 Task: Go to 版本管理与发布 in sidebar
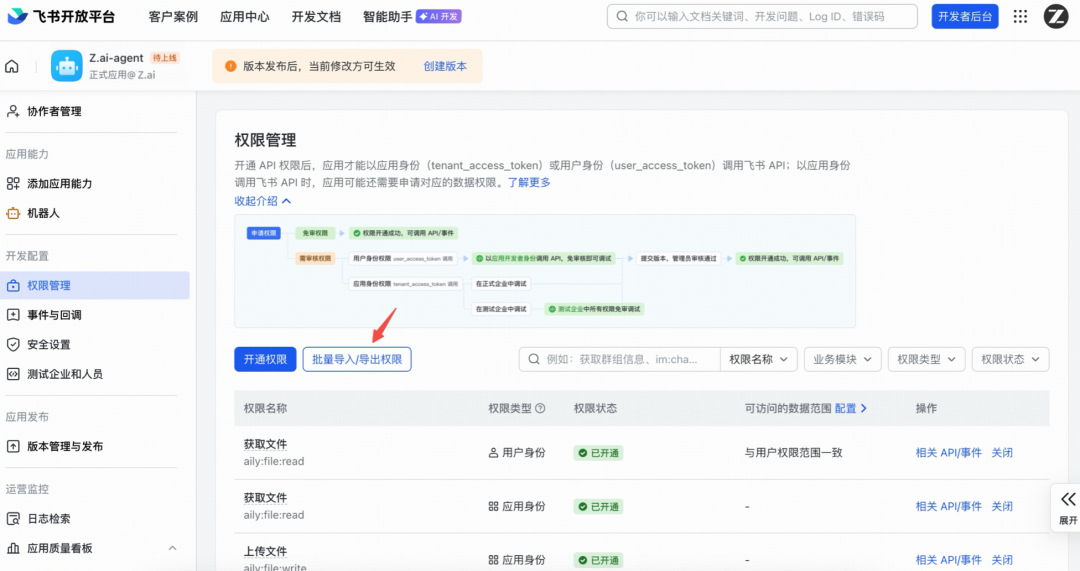[65, 446]
